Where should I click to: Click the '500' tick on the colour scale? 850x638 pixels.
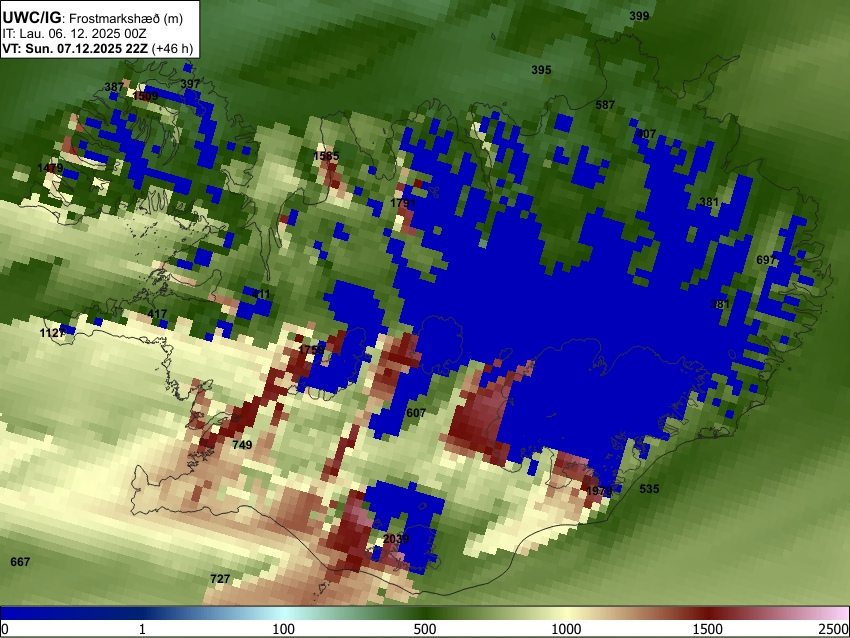pyautogui.click(x=425, y=629)
